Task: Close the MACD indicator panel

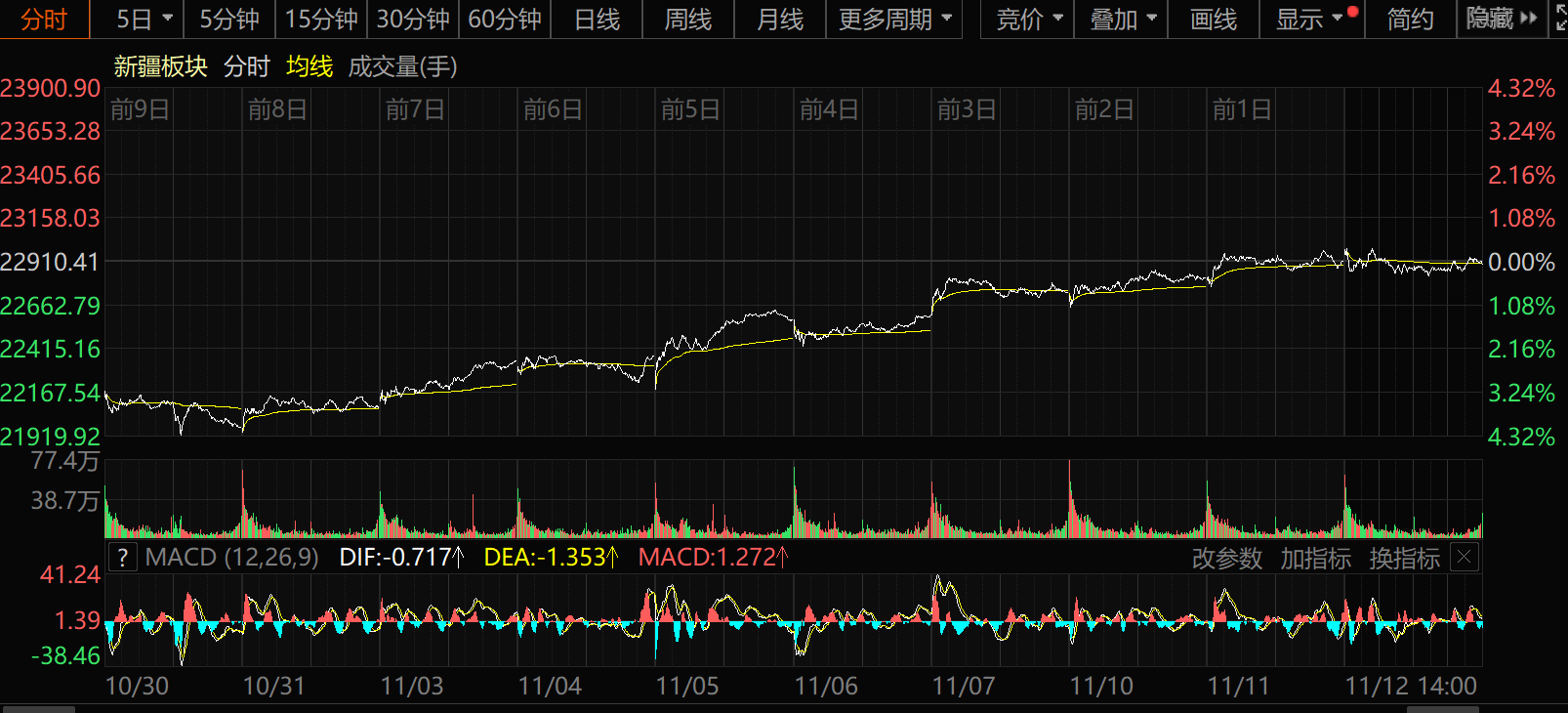Action: (1464, 558)
